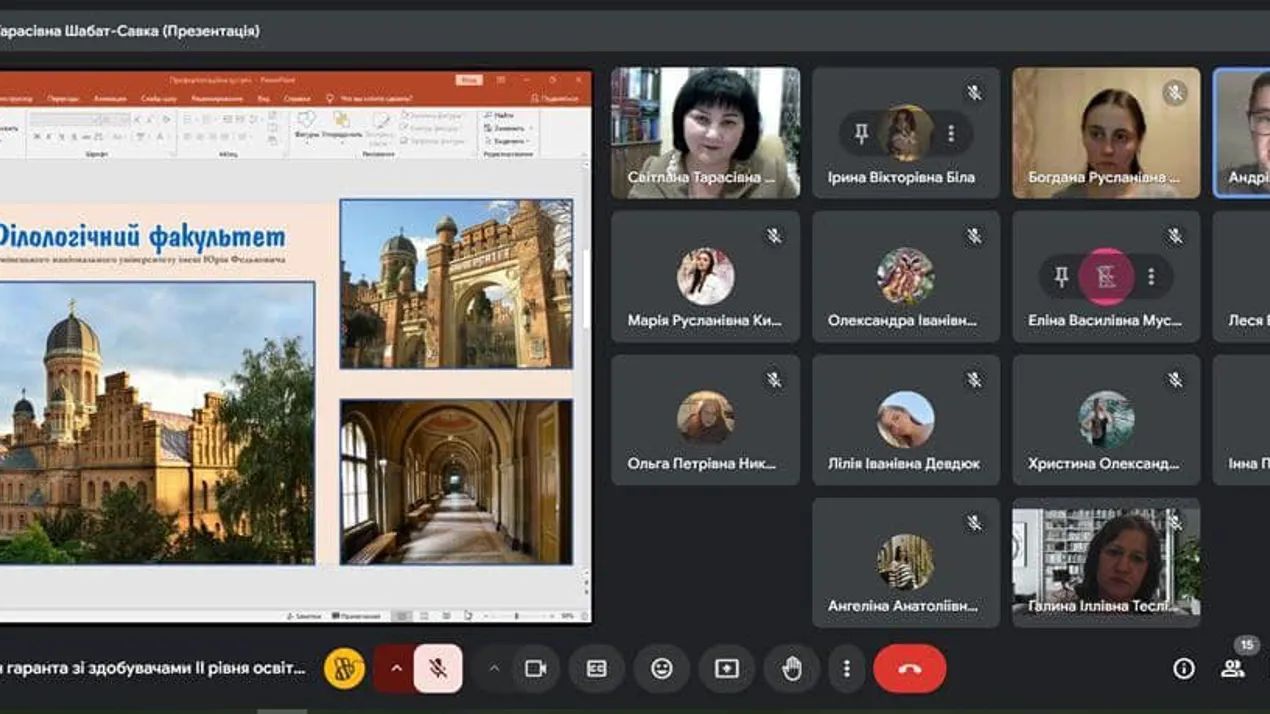Click the ribbon display options icon in PowerPoint
This screenshot has width=1270, height=714.
pyautogui.click(x=503, y=80)
